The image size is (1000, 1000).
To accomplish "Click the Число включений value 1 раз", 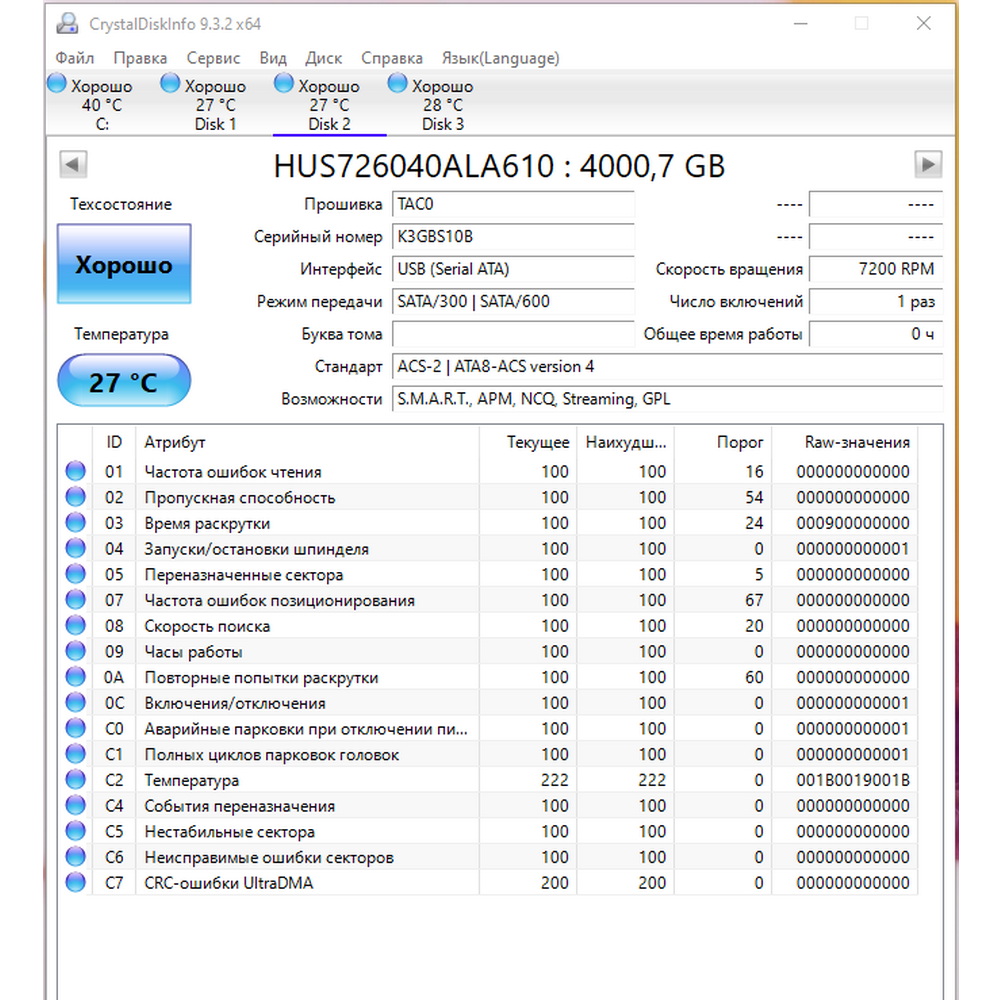I will 876,302.
